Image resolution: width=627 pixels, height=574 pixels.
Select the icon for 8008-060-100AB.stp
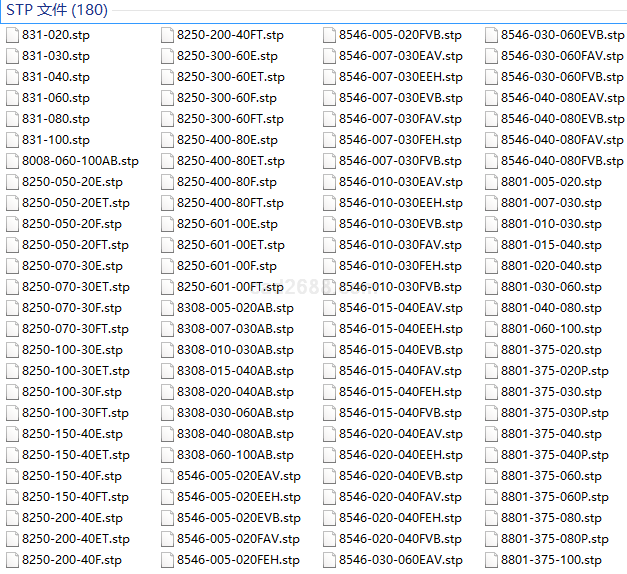coord(12,161)
